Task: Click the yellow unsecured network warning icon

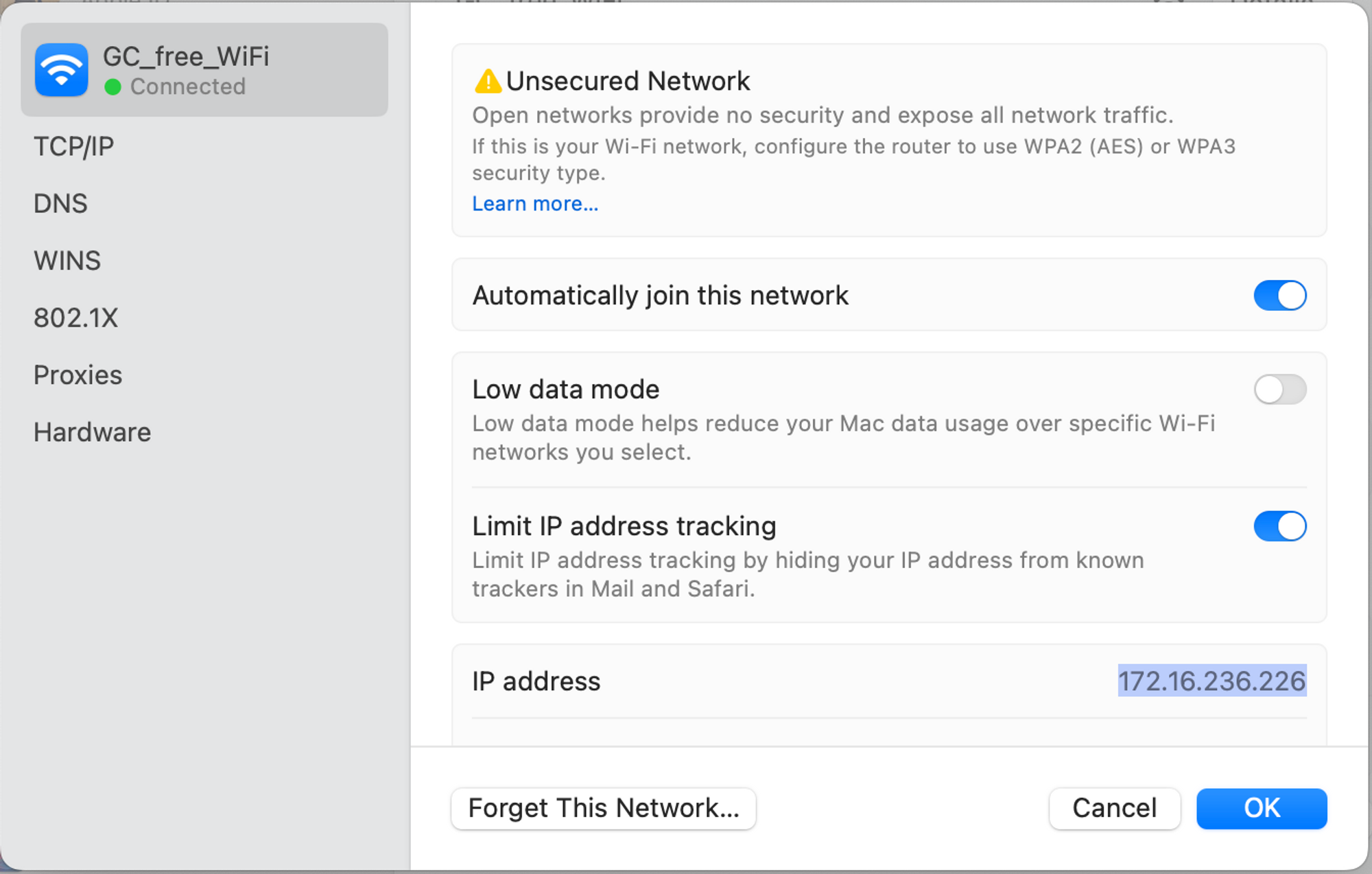Action: [488, 82]
